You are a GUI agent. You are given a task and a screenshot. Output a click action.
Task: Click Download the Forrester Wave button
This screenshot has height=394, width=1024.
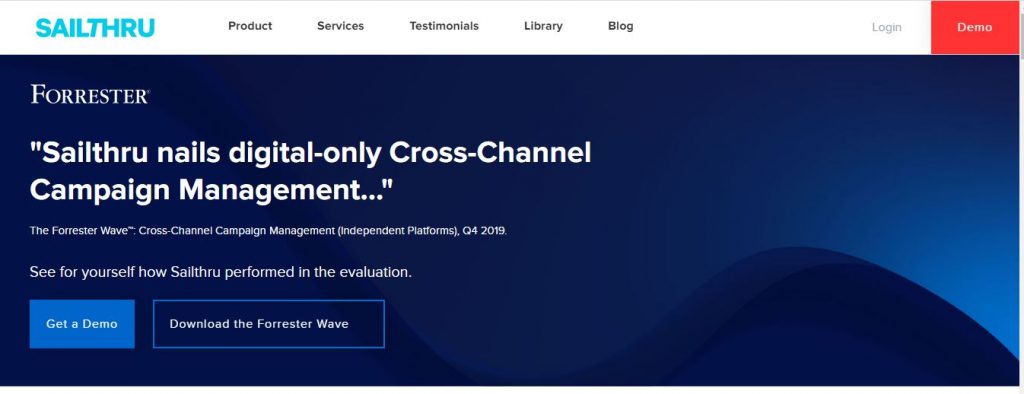coord(268,324)
